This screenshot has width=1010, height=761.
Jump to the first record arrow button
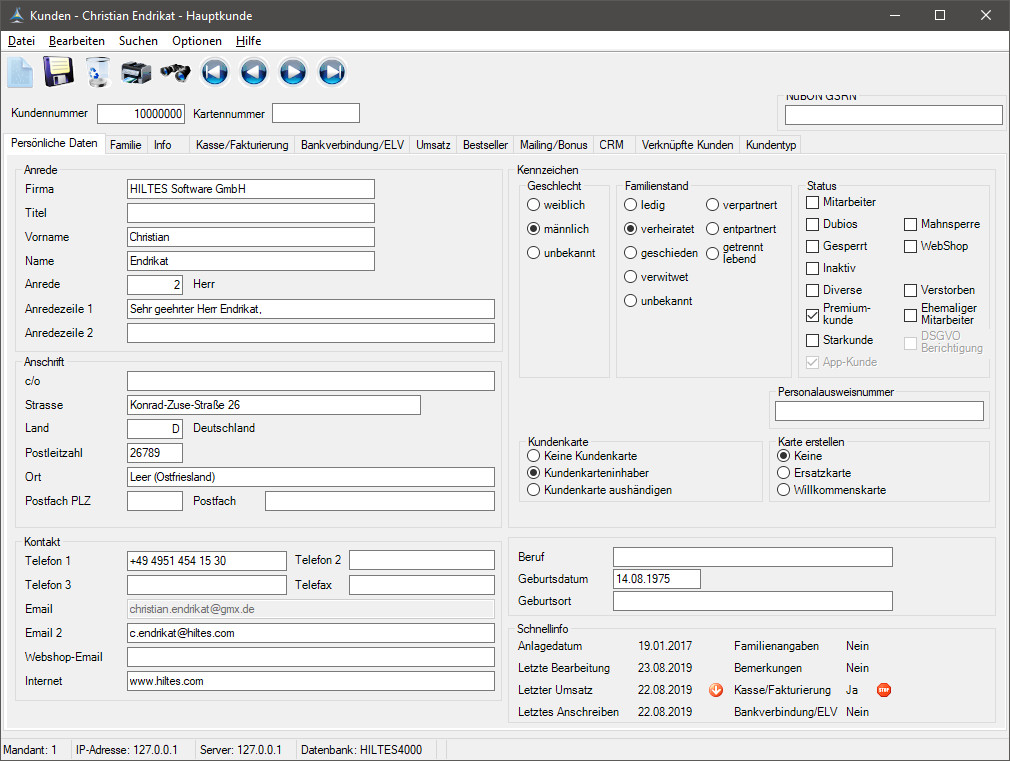coord(215,72)
